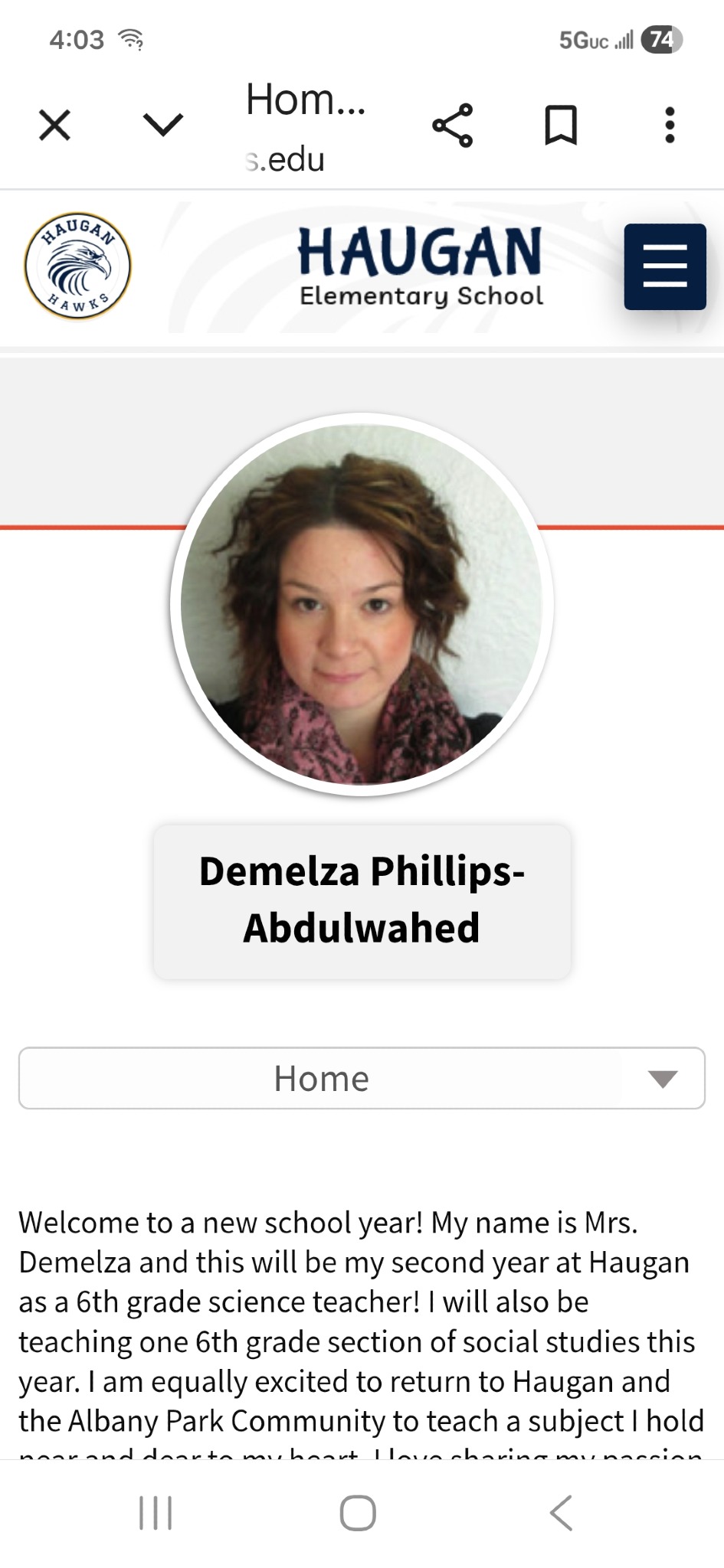Select the Demelza Phillips-Abdulwahed name card
This screenshot has height=1568, width=724.
pos(362,900)
